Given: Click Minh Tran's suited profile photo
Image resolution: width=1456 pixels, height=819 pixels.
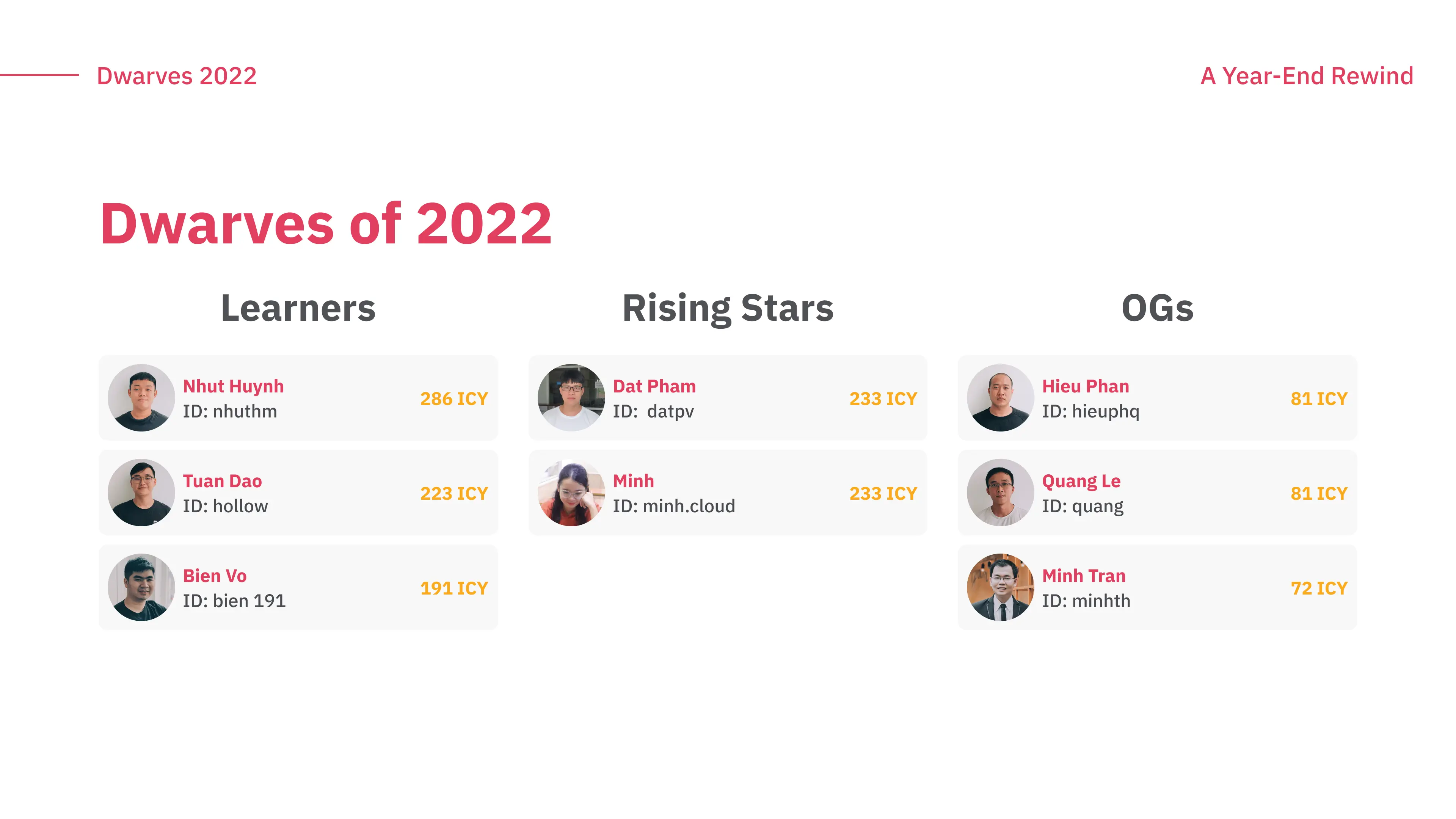Looking at the screenshot, I should pos(1001,587).
